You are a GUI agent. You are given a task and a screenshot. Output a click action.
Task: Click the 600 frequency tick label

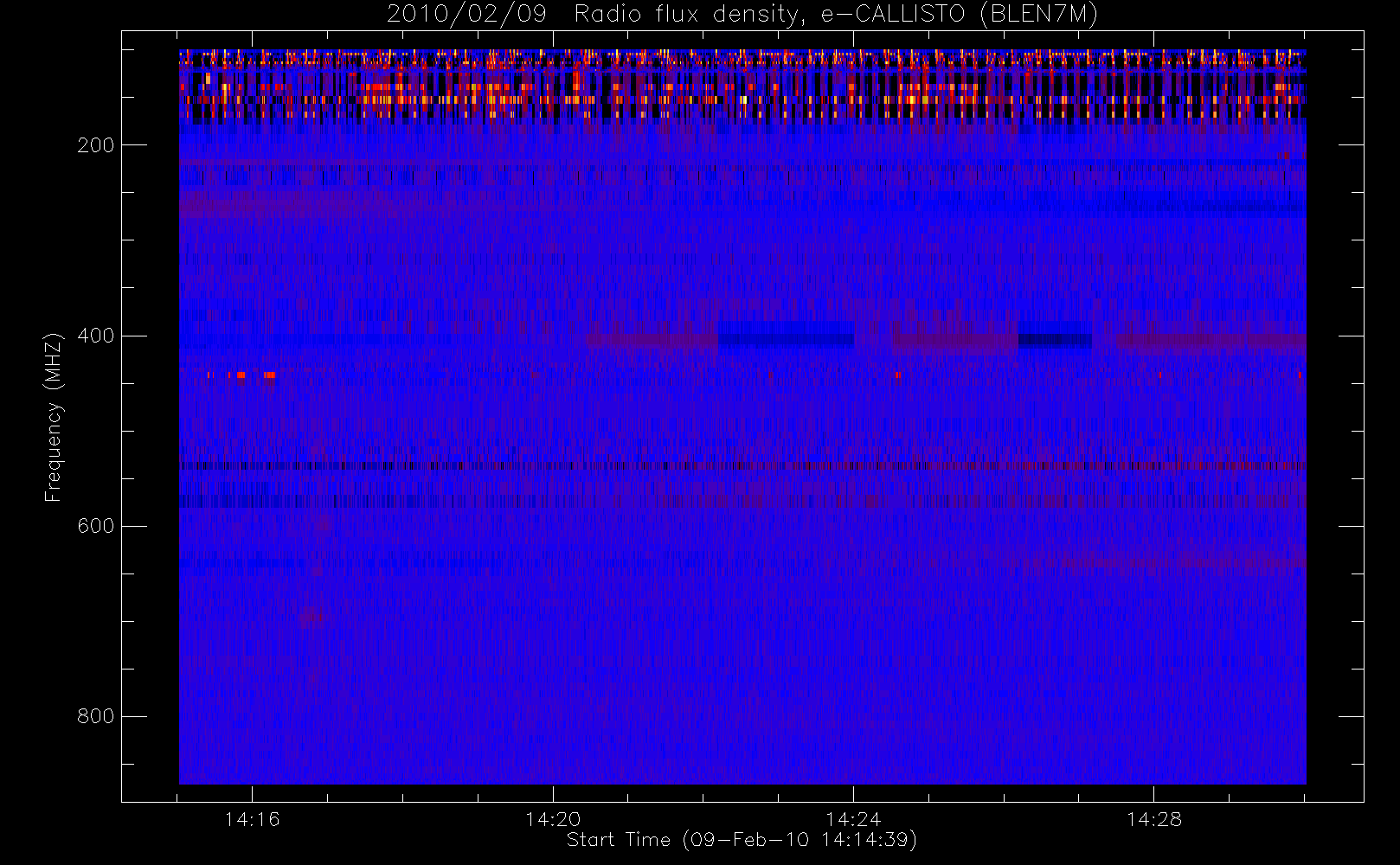96,526
